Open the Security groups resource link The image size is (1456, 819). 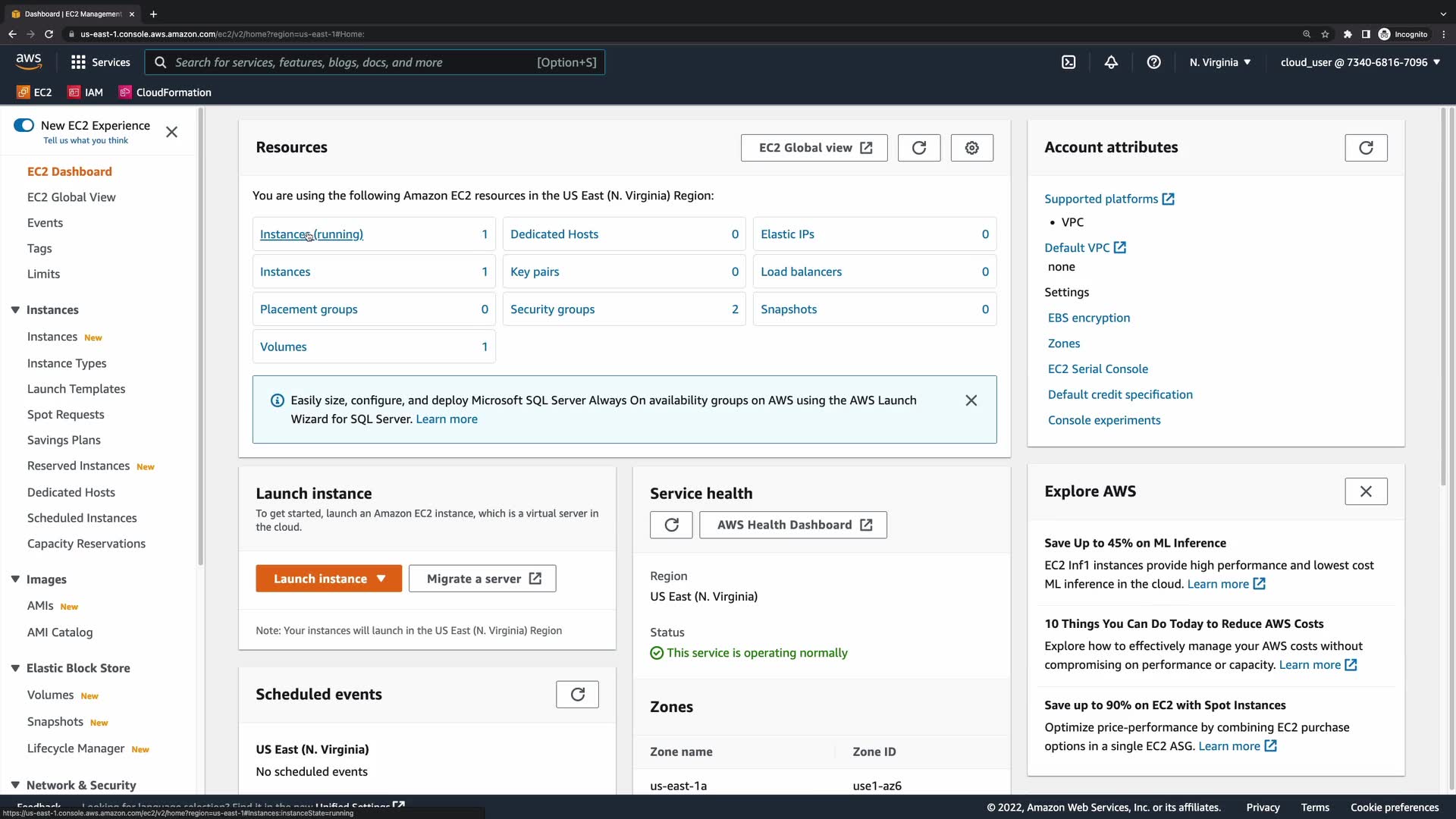(x=552, y=309)
